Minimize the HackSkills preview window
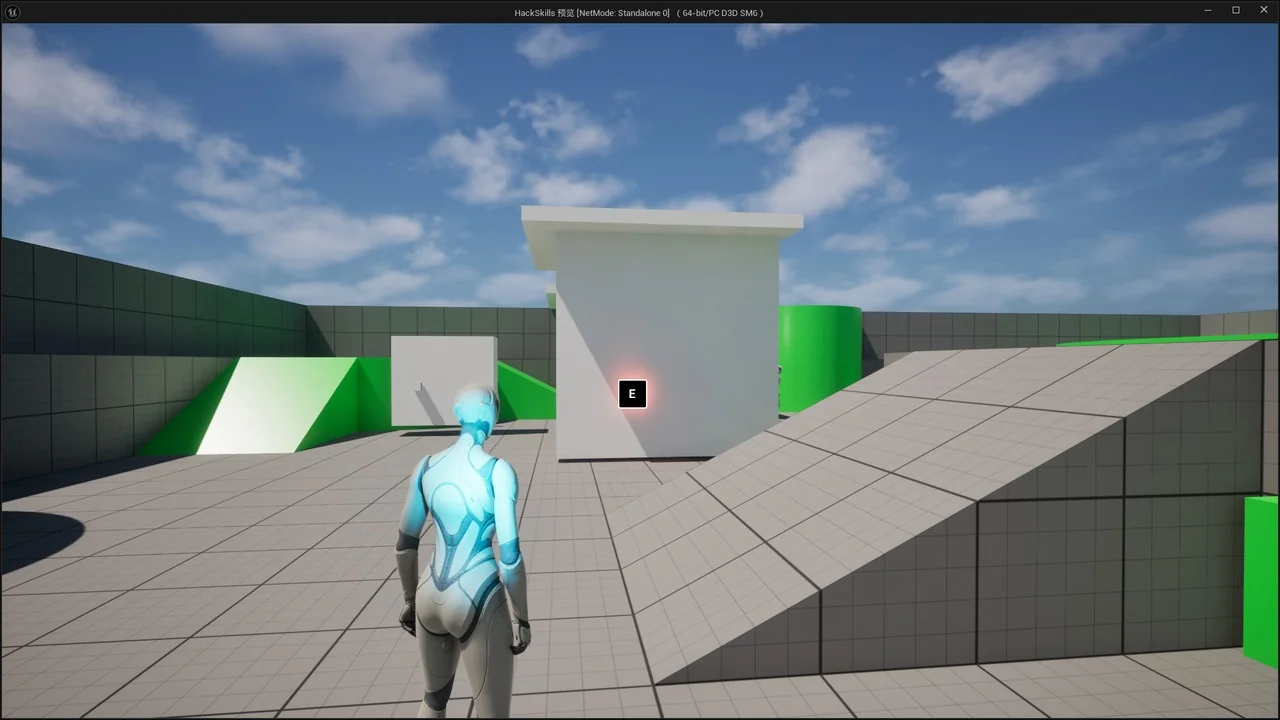Image resolution: width=1280 pixels, height=720 pixels. click(1208, 11)
